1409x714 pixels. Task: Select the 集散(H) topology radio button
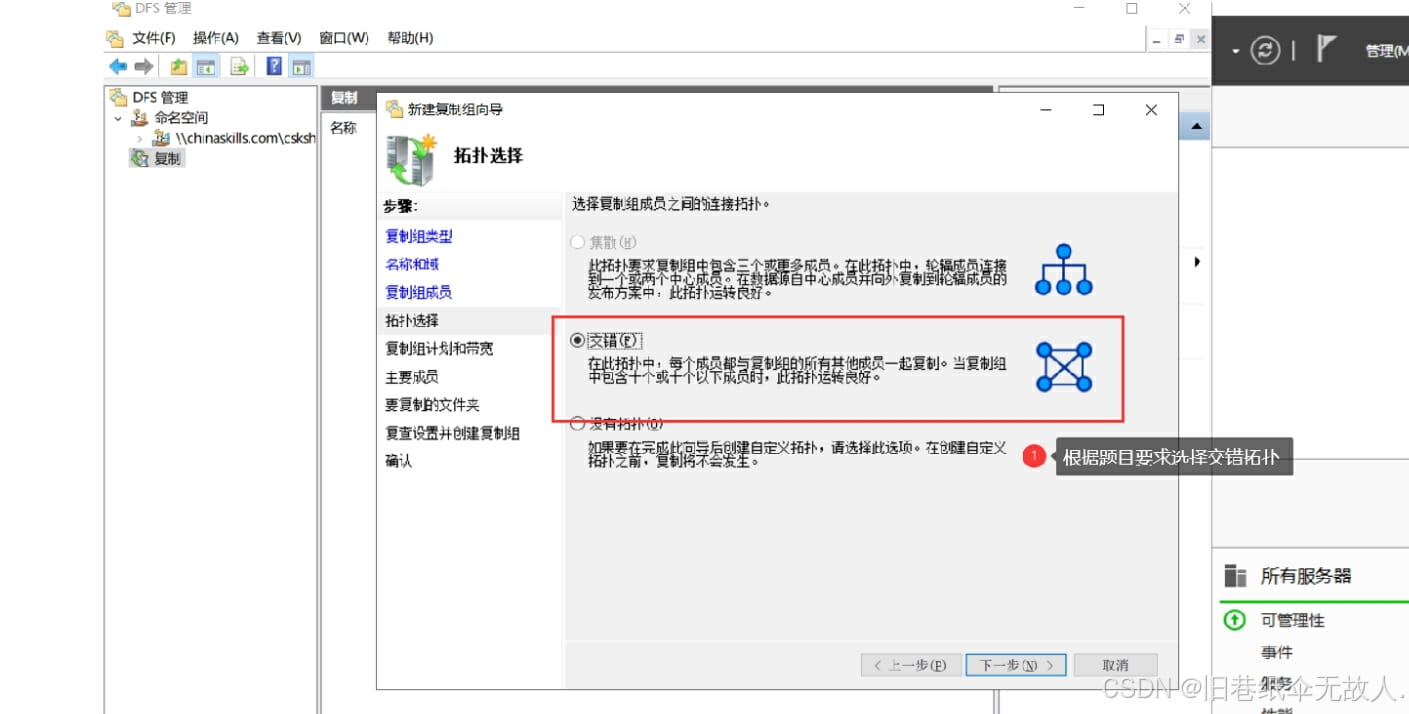coord(578,241)
